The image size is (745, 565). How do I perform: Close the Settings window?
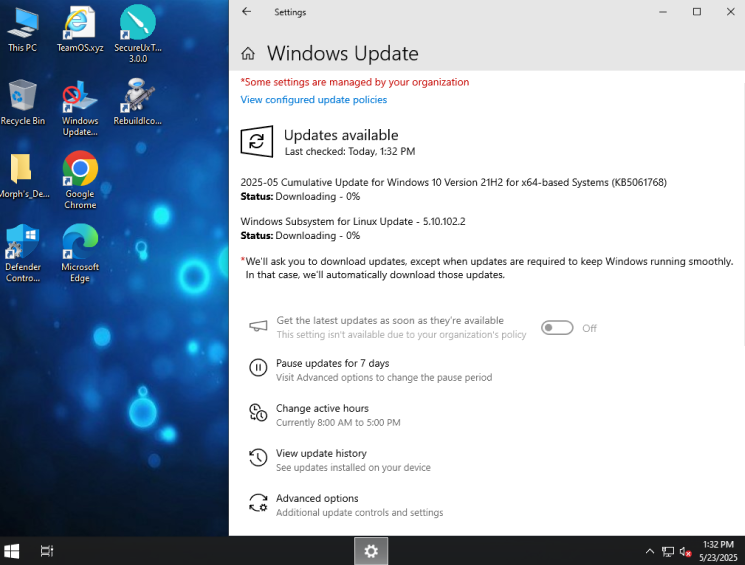tap(730, 11)
